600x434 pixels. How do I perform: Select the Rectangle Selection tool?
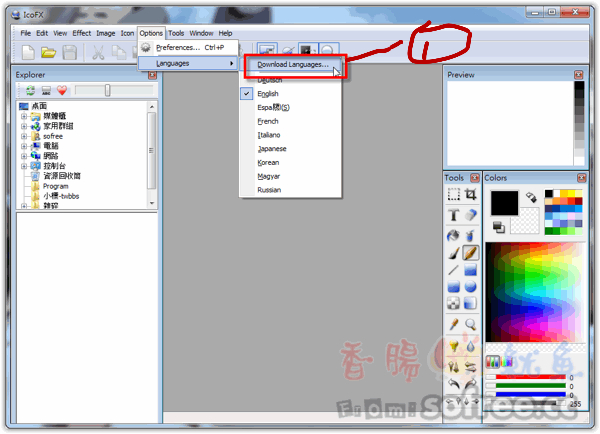click(454, 194)
